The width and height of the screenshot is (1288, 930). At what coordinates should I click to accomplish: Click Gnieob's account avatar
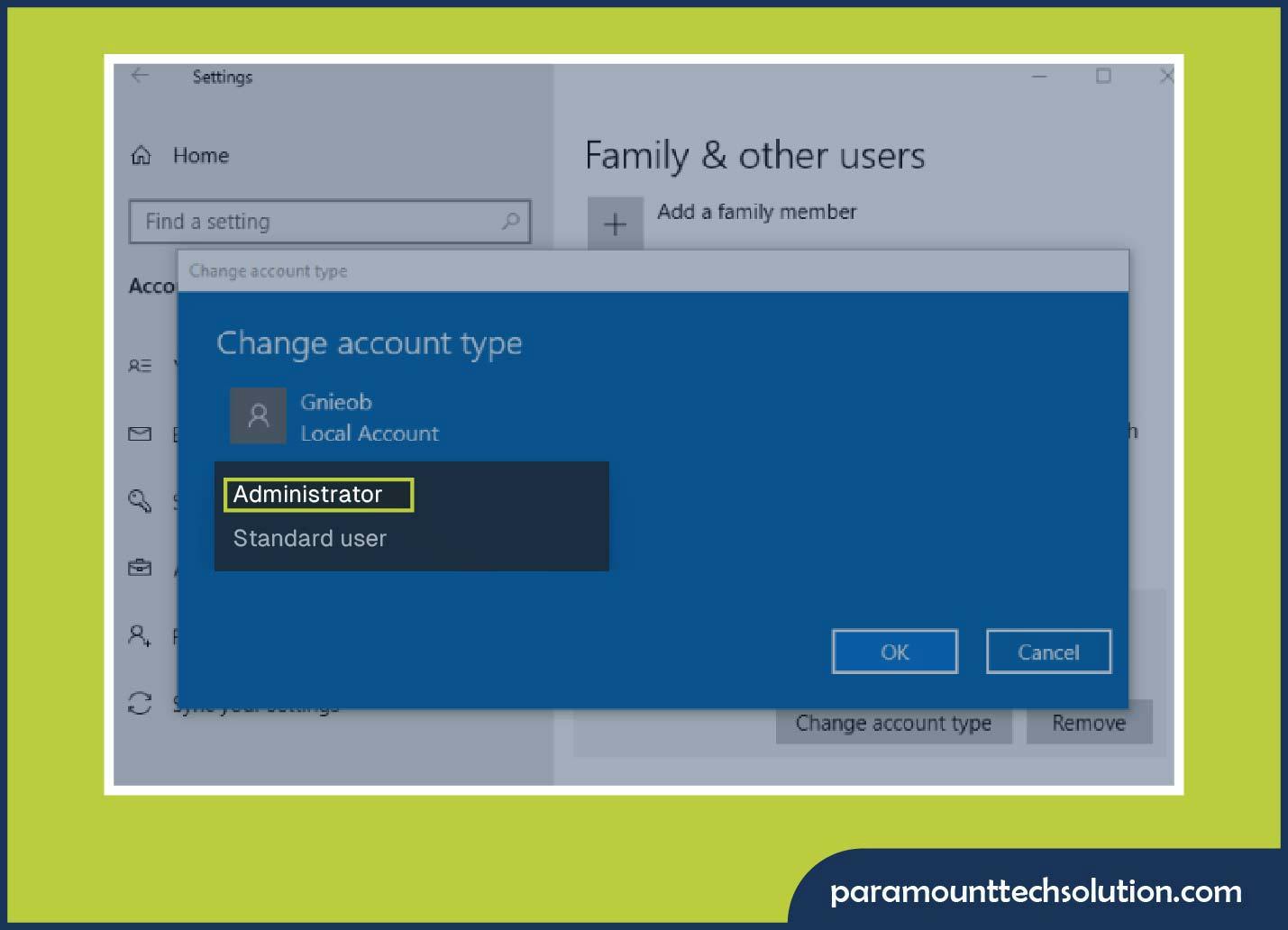click(259, 416)
